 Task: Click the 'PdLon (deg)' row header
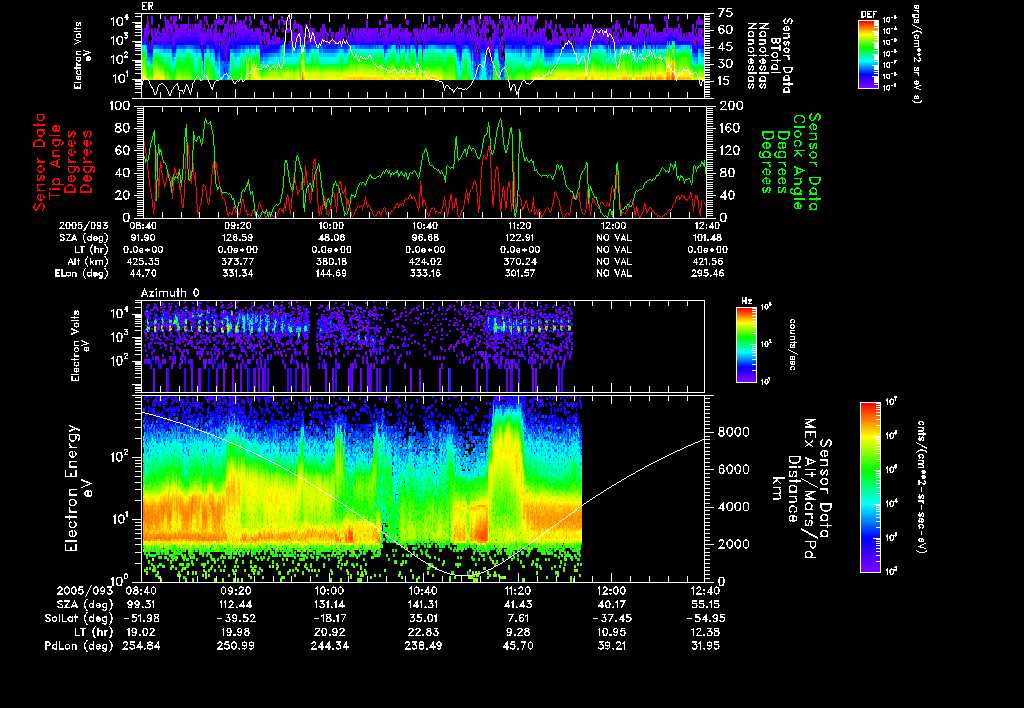point(78,646)
